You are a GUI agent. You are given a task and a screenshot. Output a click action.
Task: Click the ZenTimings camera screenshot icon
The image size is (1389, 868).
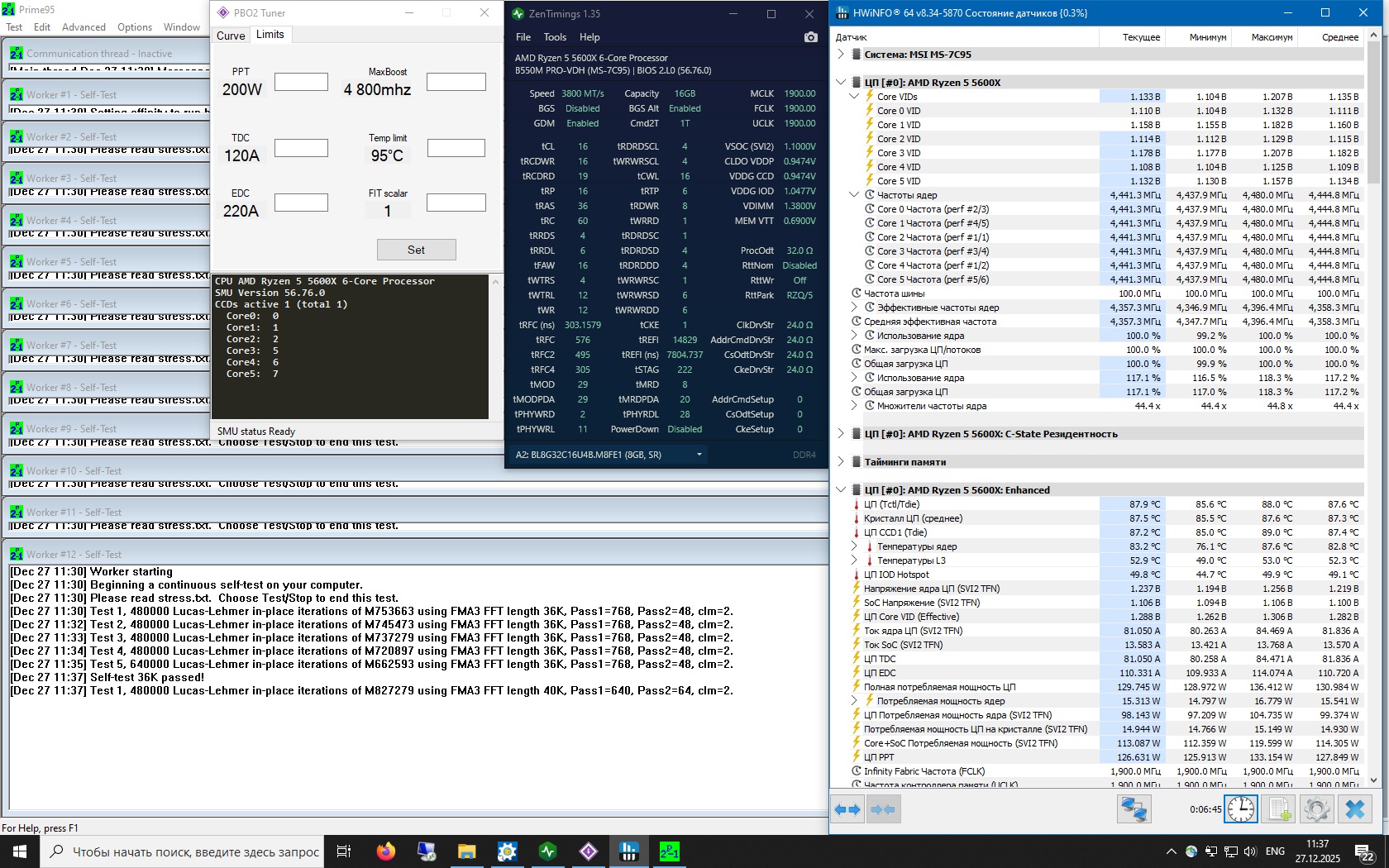[x=810, y=37]
